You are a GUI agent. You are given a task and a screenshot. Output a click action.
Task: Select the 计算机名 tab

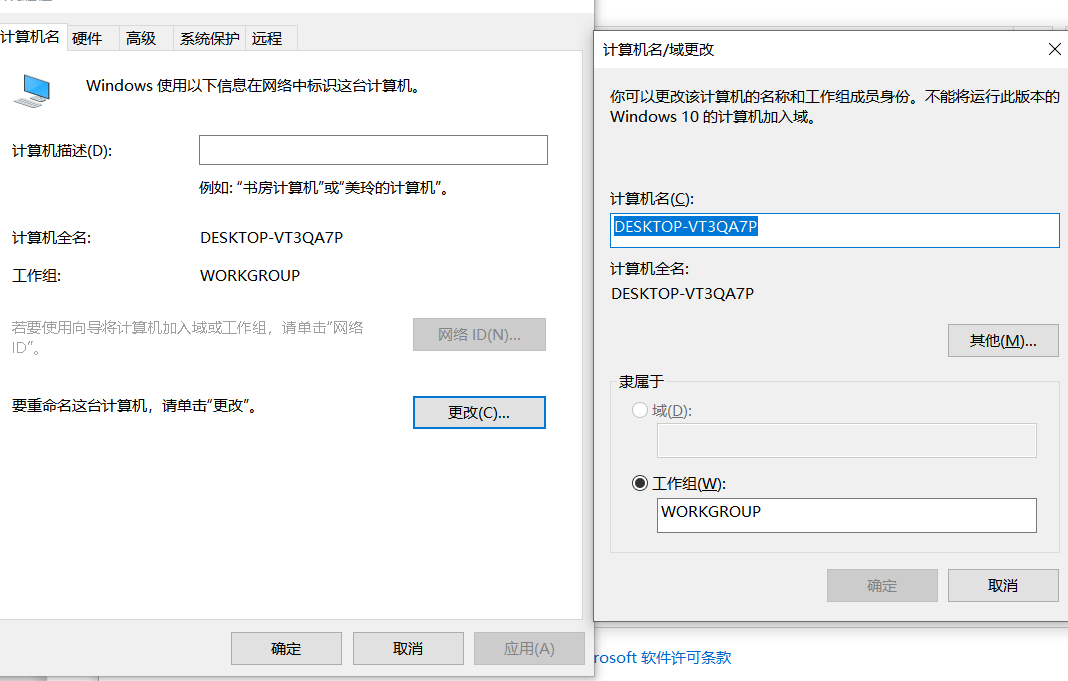tap(30, 37)
